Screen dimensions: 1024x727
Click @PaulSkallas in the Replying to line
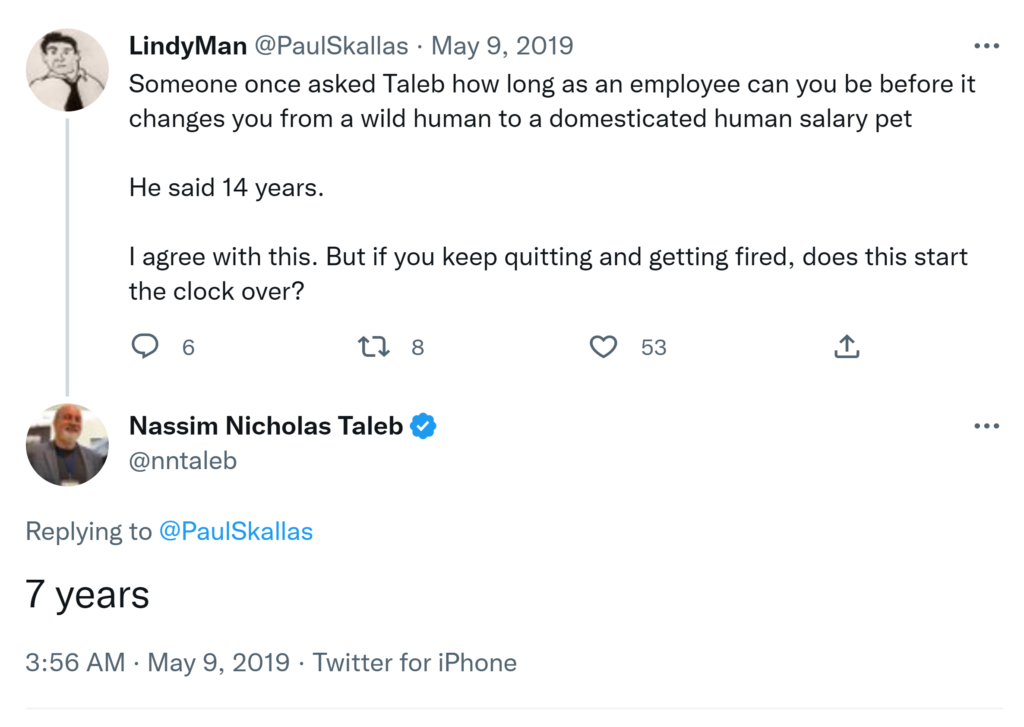point(236,532)
